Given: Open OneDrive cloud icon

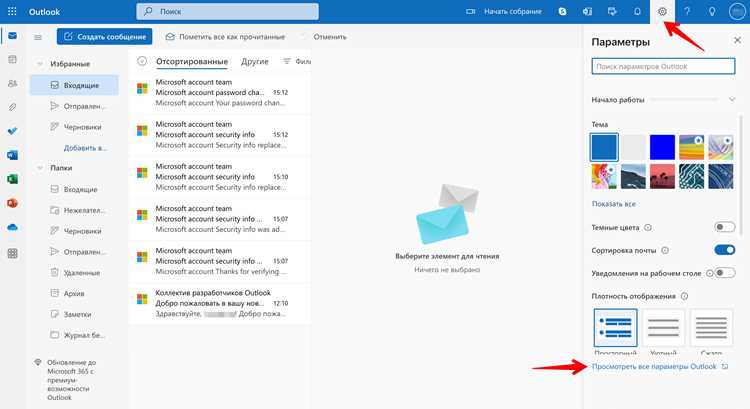Looking at the screenshot, I should click(12, 227).
